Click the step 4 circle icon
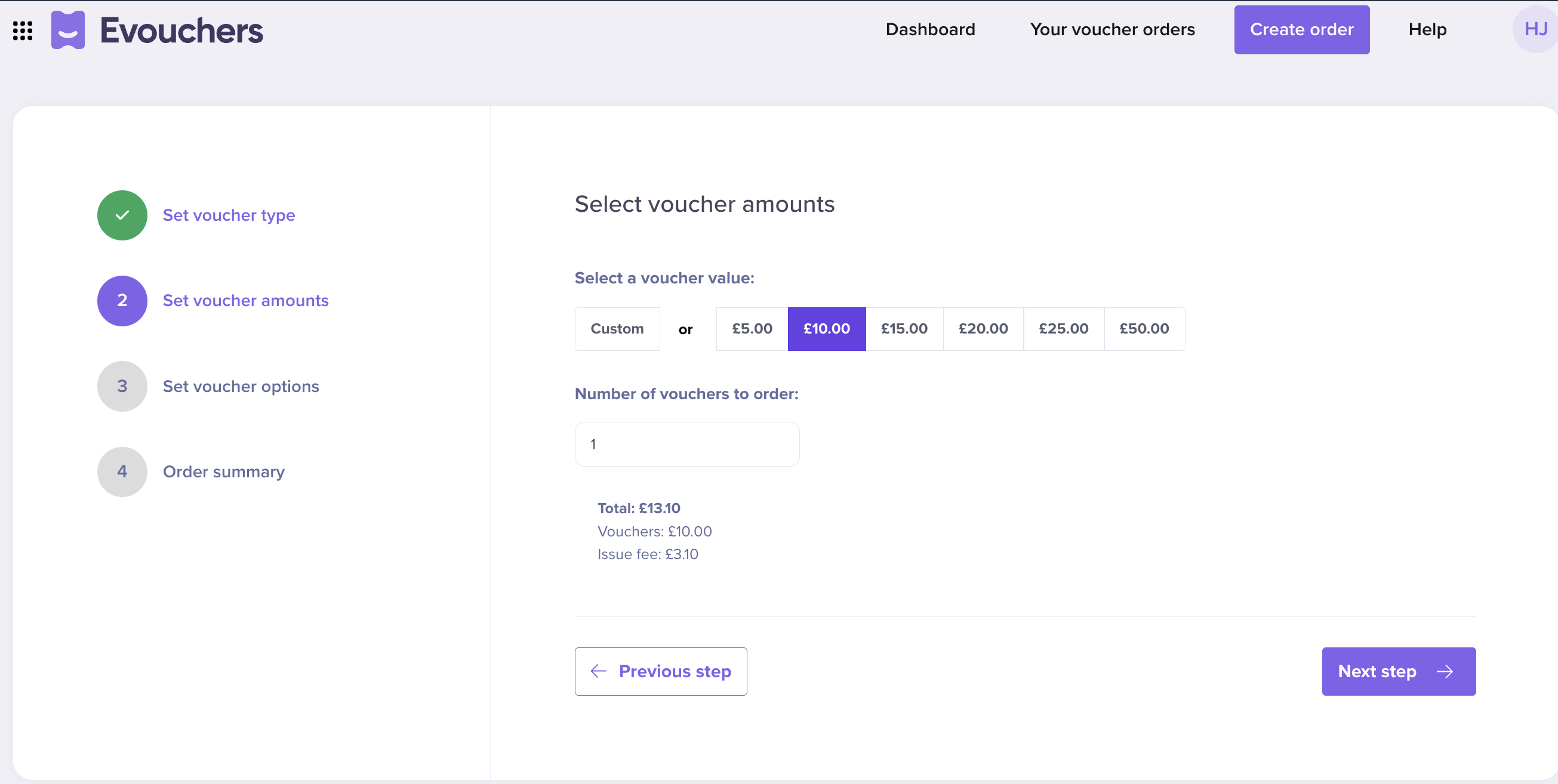The width and height of the screenshot is (1558, 784). [x=122, y=471]
